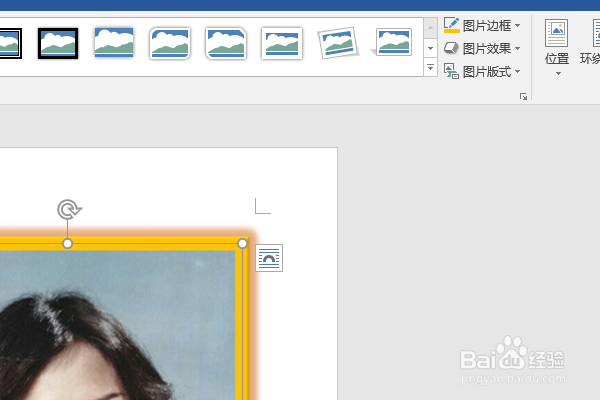The height and width of the screenshot is (400, 600).
Task: Click the 图片版式 label text
Action: click(x=487, y=72)
